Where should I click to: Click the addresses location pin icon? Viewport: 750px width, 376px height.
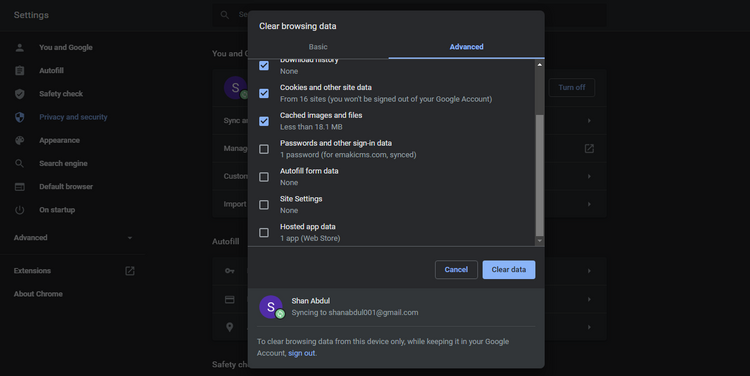pyautogui.click(x=230, y=327)
